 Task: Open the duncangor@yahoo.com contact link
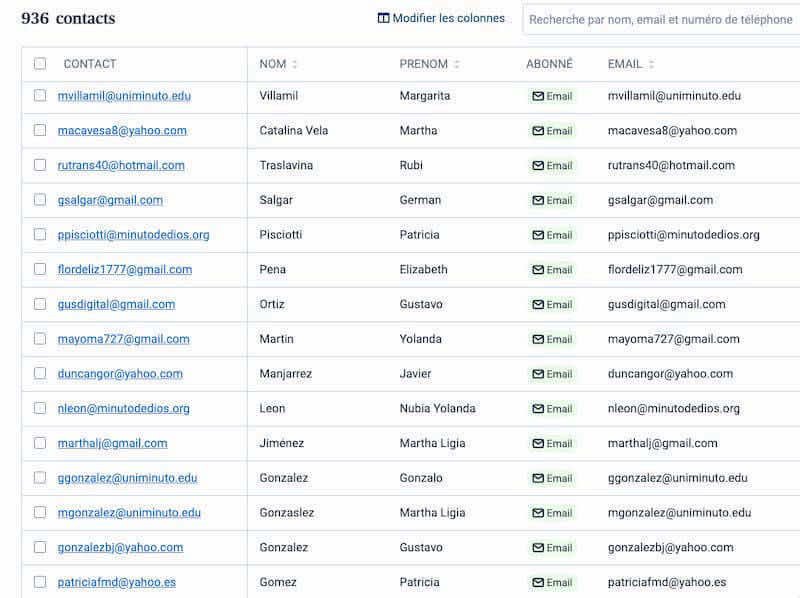(x=120, y=374)
